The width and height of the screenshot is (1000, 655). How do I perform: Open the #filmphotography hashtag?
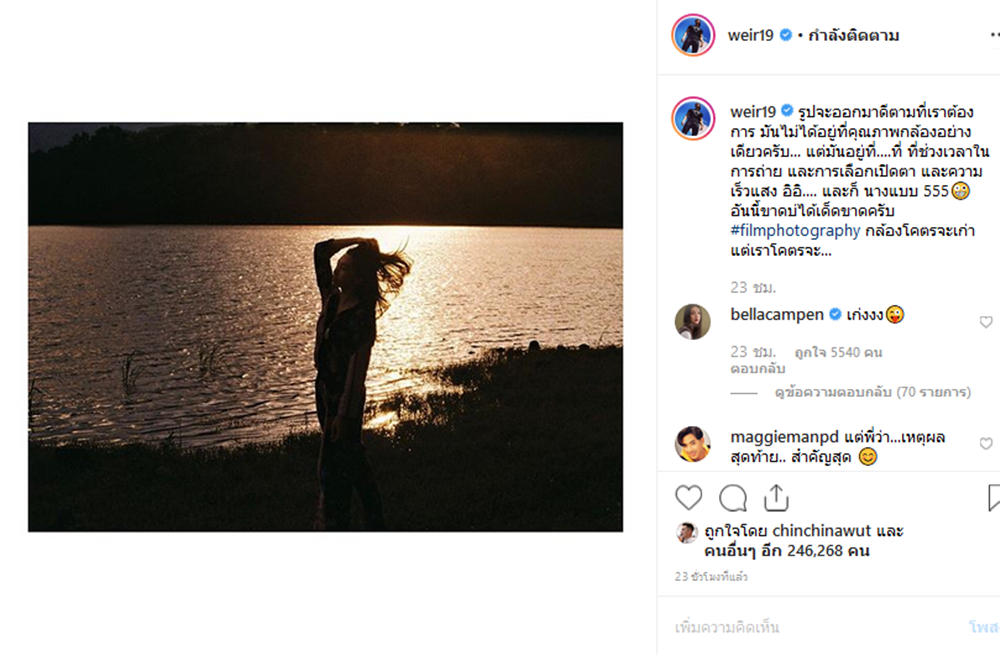pyautogui.click(x=795, y=231)
